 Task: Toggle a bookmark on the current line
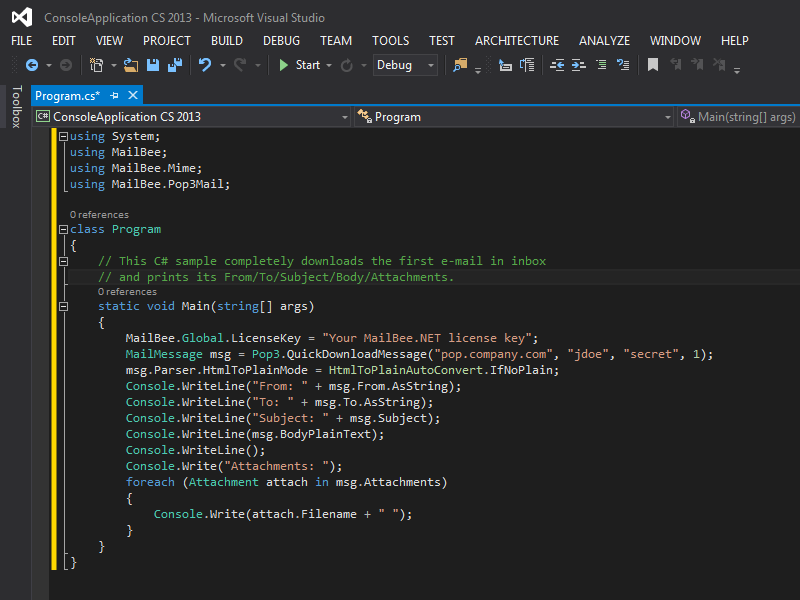pos(652,65)
